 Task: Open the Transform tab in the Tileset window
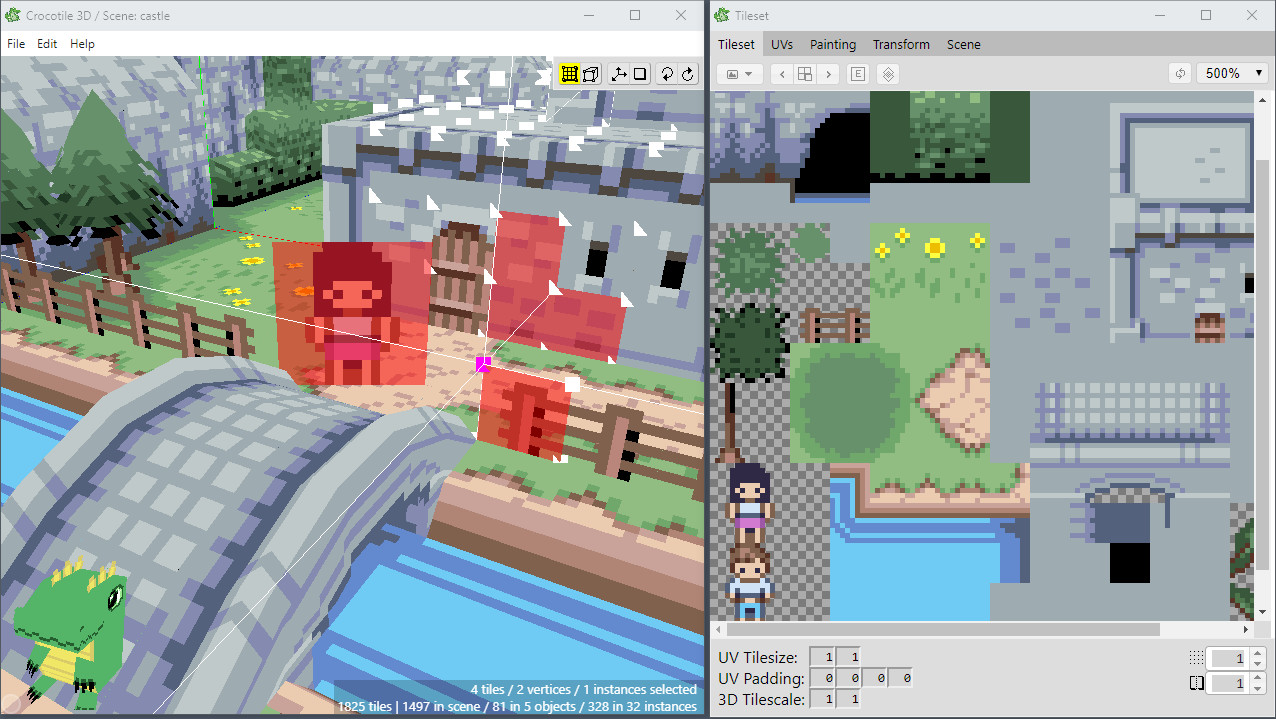click(901, 44)
